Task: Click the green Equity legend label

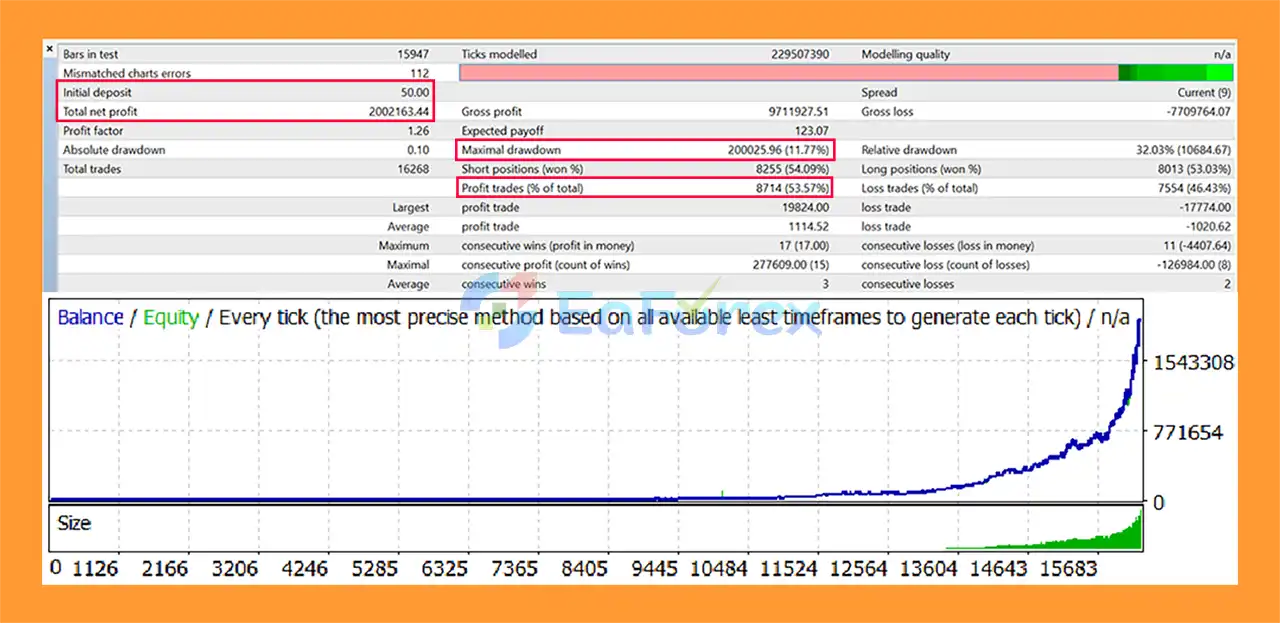Action: point(170,318)
